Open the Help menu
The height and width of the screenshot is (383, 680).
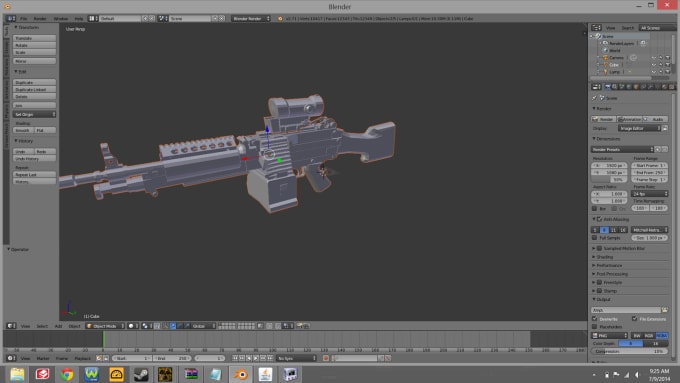click(78, 19)
